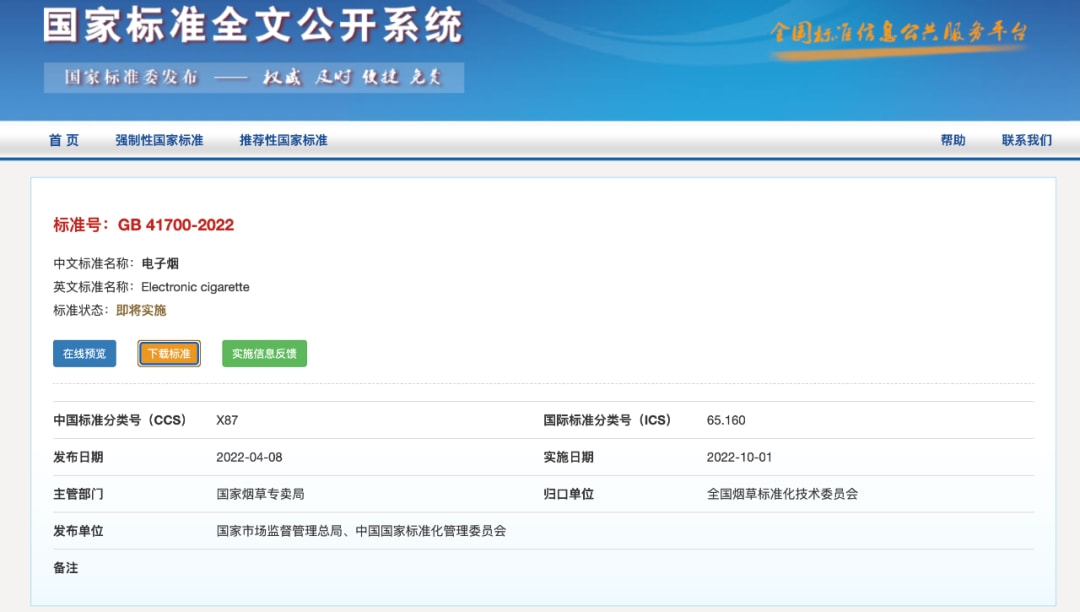Click the 联系我们 contact link

pos(1026,140)
